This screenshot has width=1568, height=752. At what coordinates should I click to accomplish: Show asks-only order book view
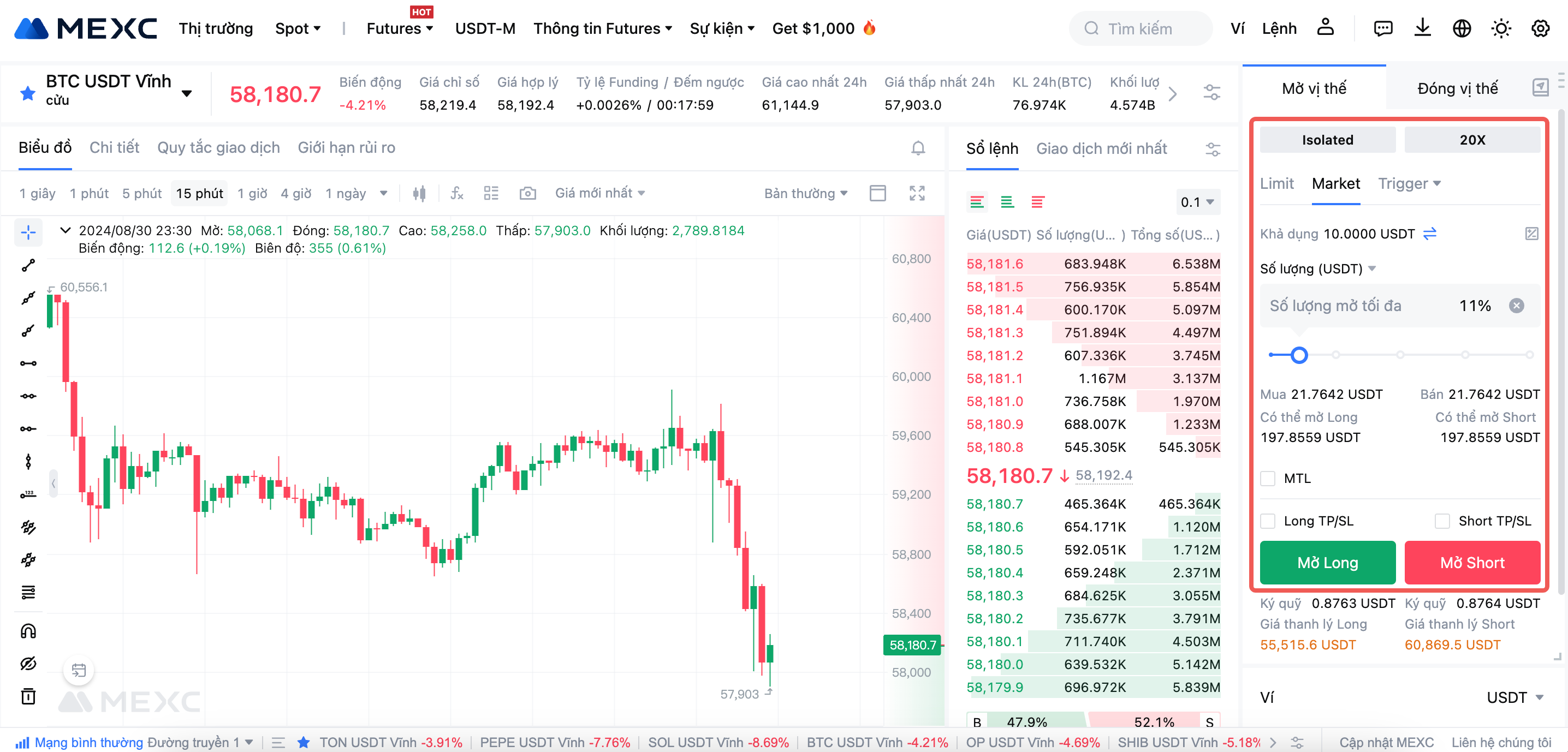[x=1038, y=202]
